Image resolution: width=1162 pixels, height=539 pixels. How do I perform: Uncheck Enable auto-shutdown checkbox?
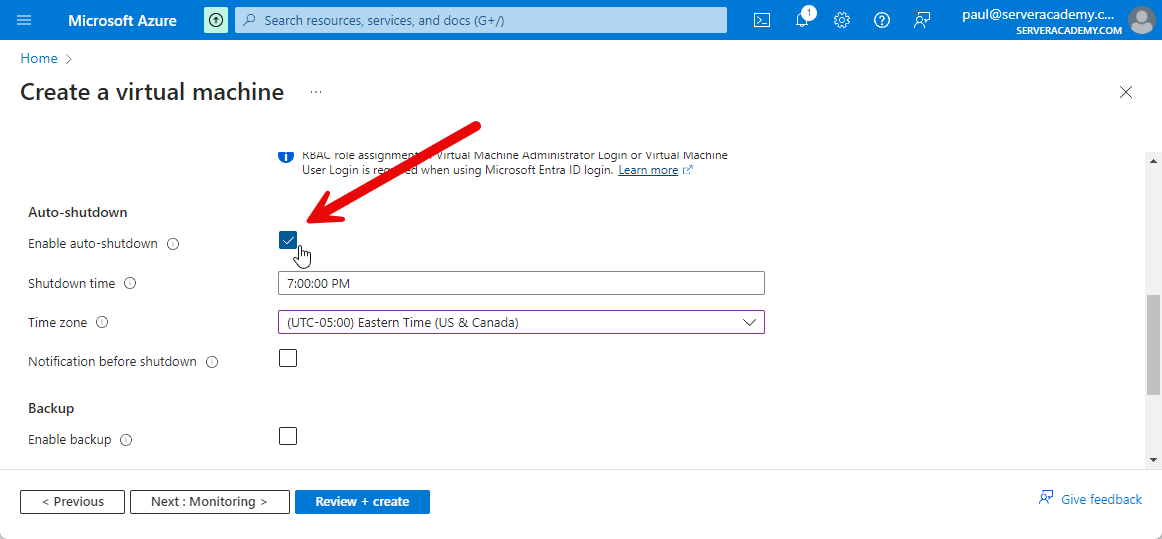[x=288, y=240]
